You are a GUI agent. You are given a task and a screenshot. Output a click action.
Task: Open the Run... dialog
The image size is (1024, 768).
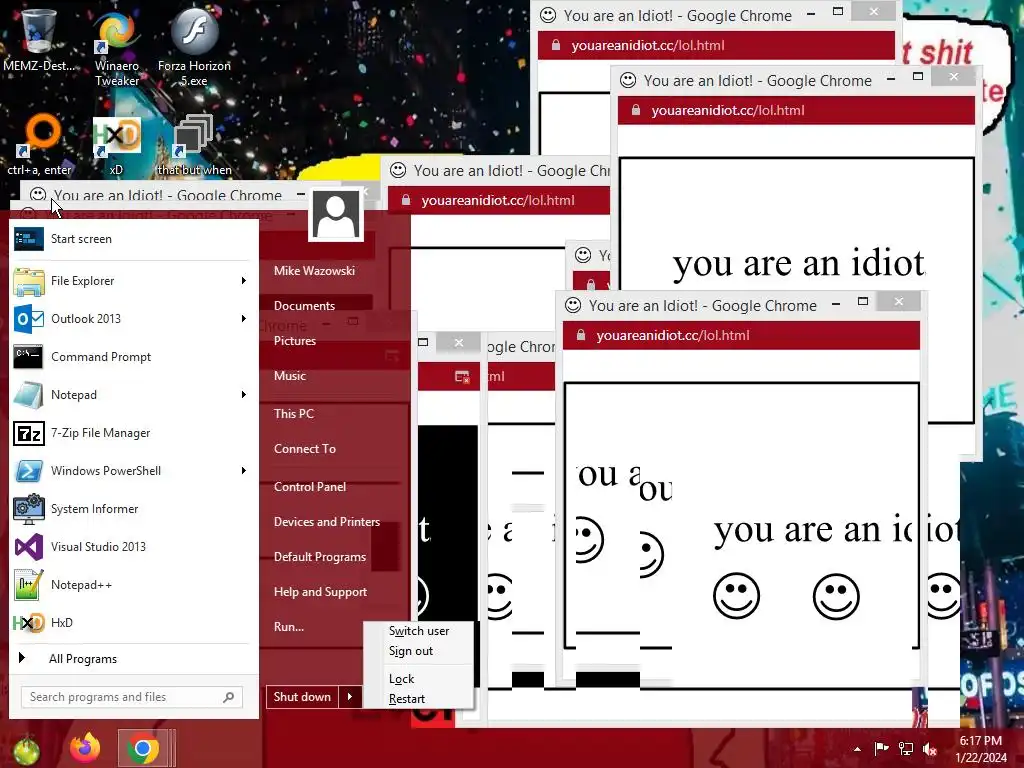(x=289, y=628)
